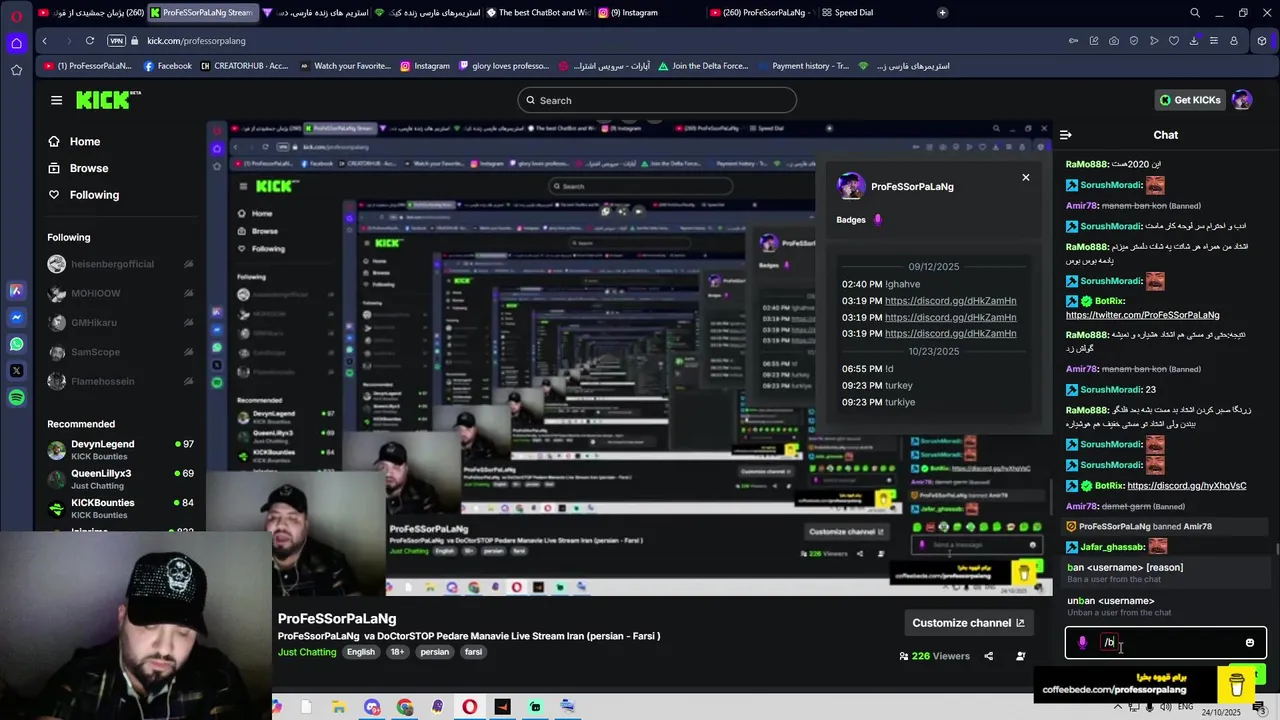
Task: Click the English tag
Action: click(x=361, y=652)
